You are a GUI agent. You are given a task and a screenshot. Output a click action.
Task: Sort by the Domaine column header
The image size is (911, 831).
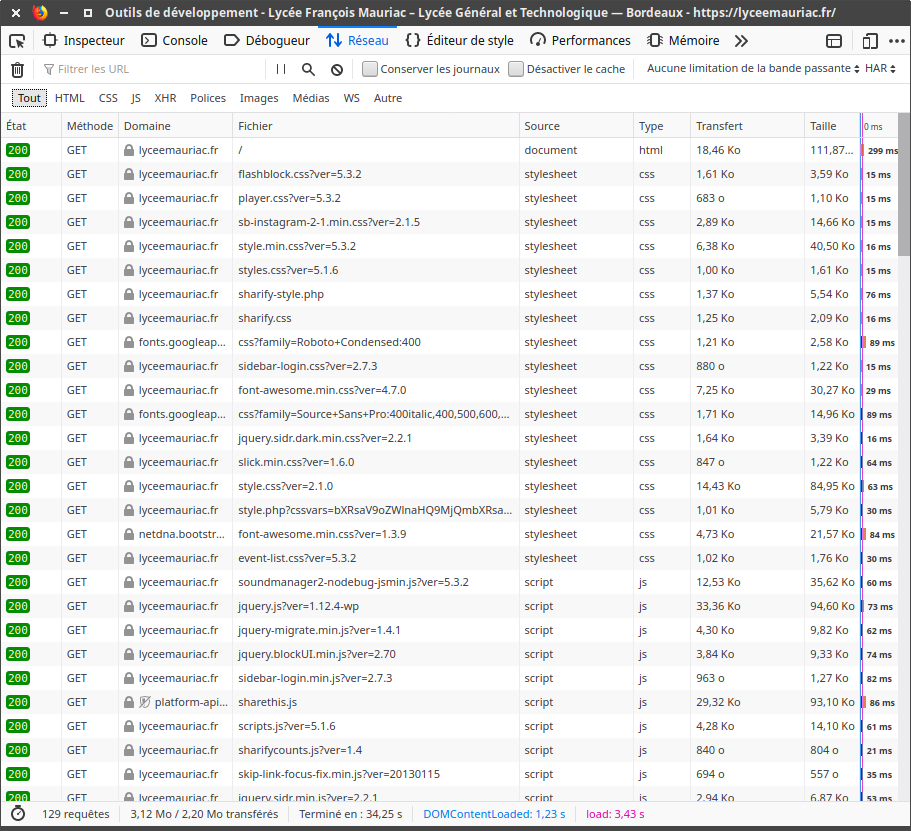(175, 126)
